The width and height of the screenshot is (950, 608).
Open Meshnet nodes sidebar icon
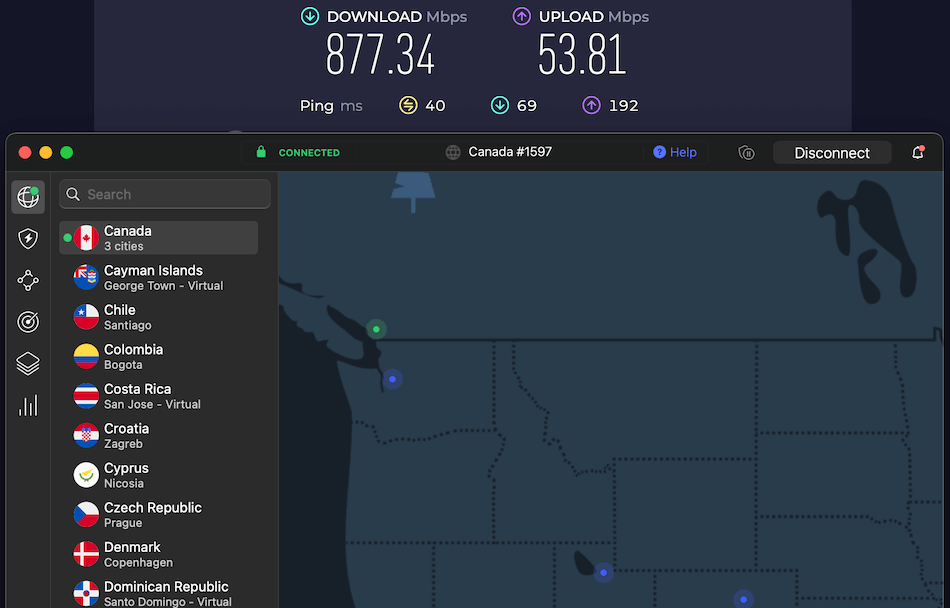pos(28,280)
